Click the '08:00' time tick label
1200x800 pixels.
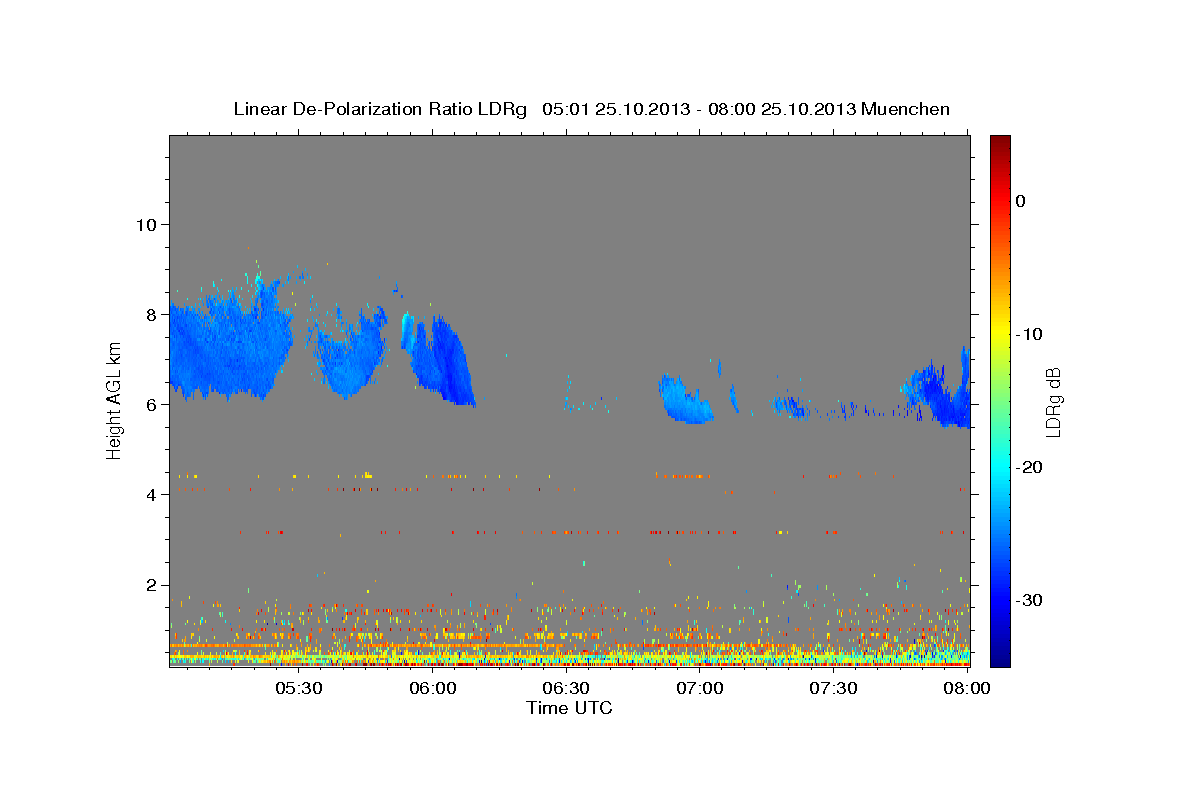(967, 688)
